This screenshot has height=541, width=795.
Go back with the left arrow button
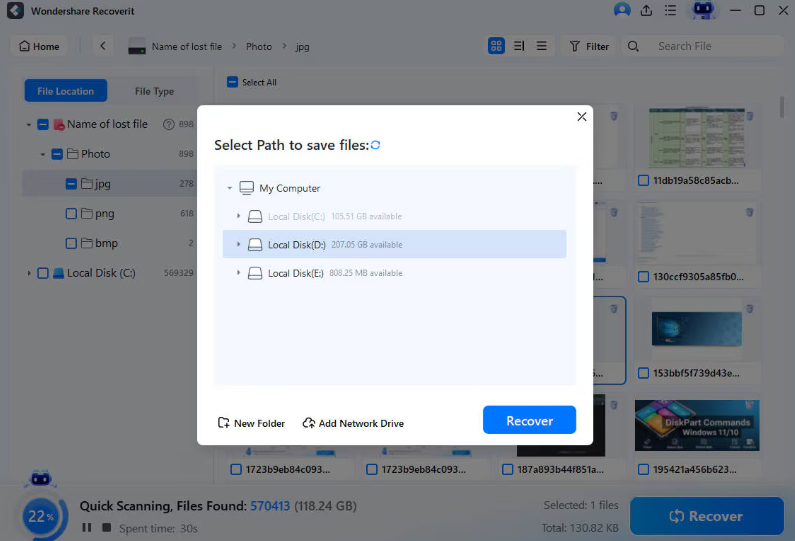pos(103,46)
